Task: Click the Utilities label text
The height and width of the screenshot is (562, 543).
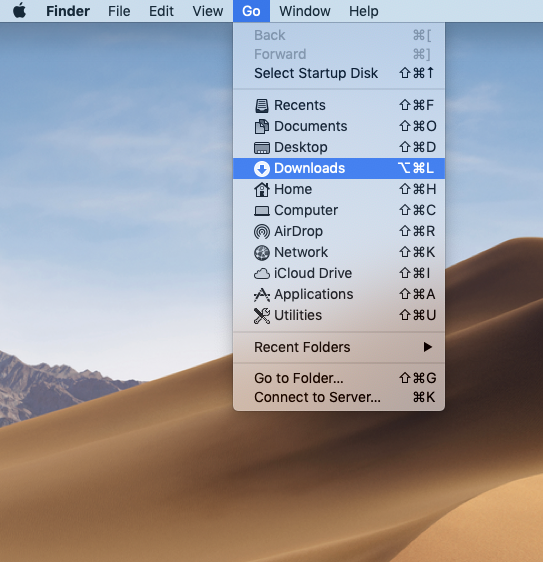Action: pos(298,315)
